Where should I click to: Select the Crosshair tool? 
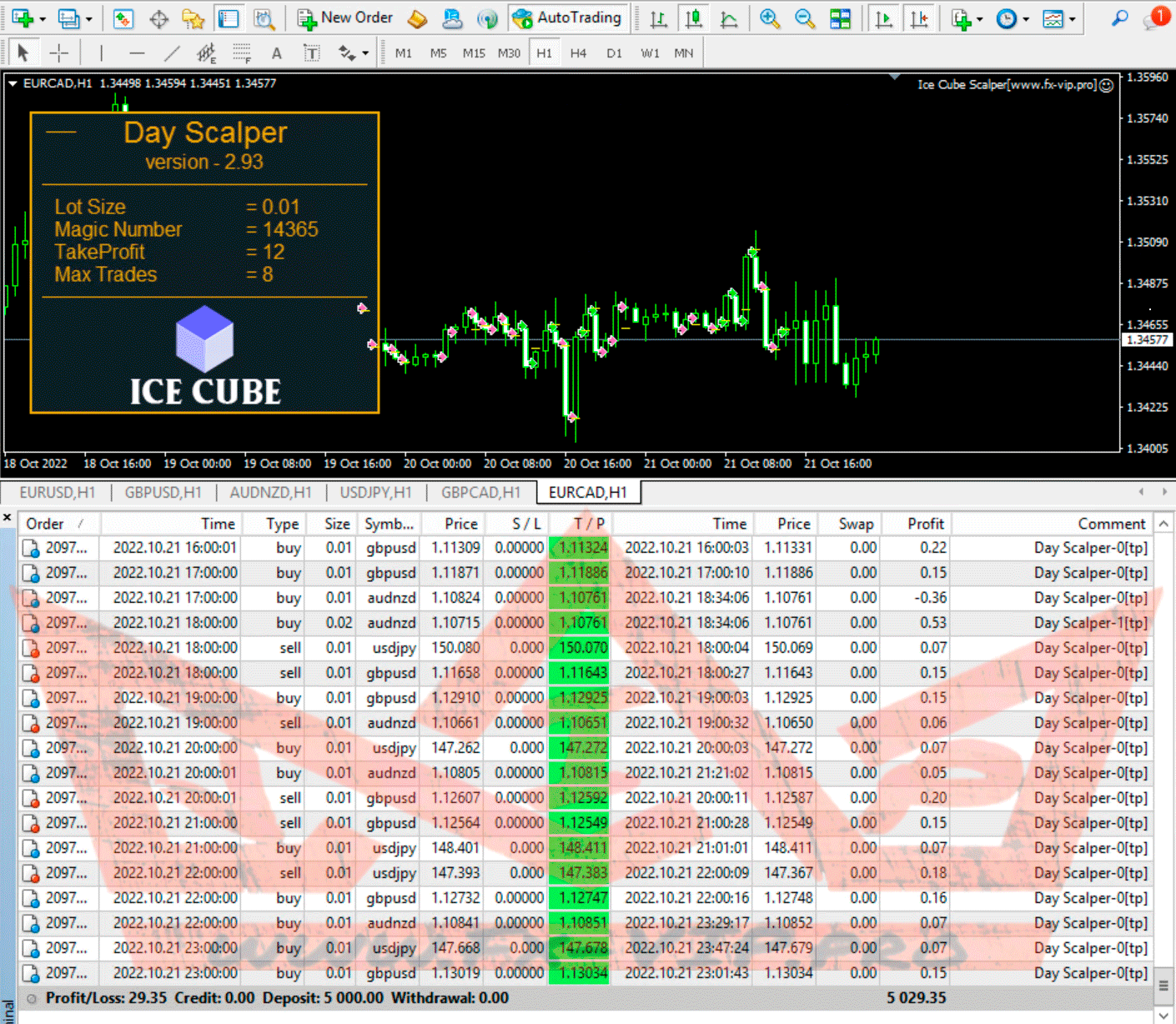tap(59, 53)
